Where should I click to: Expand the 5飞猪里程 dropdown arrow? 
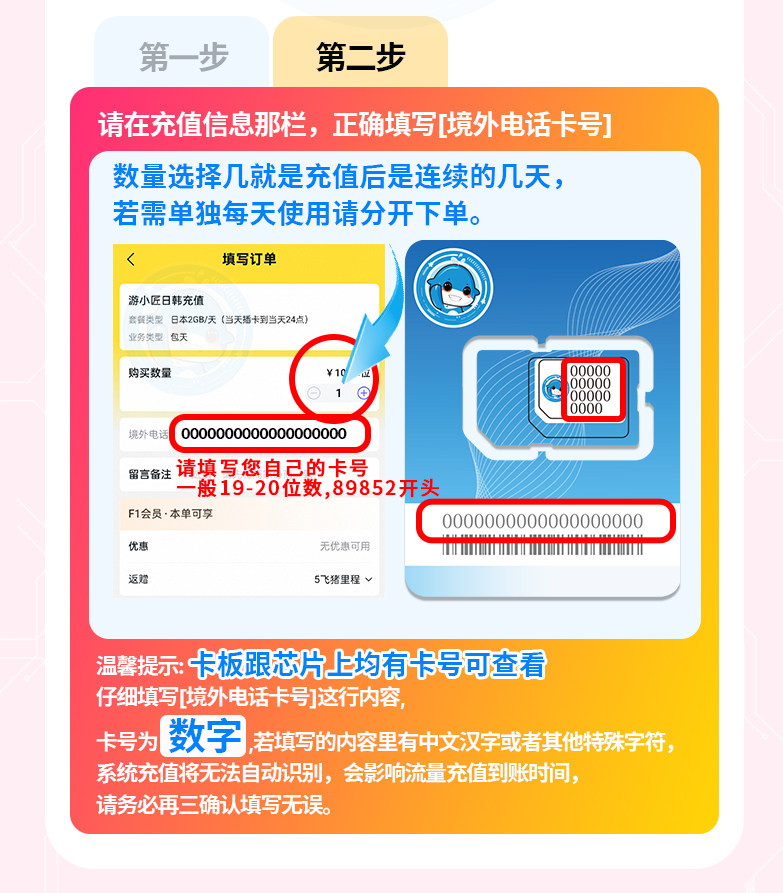368,579
